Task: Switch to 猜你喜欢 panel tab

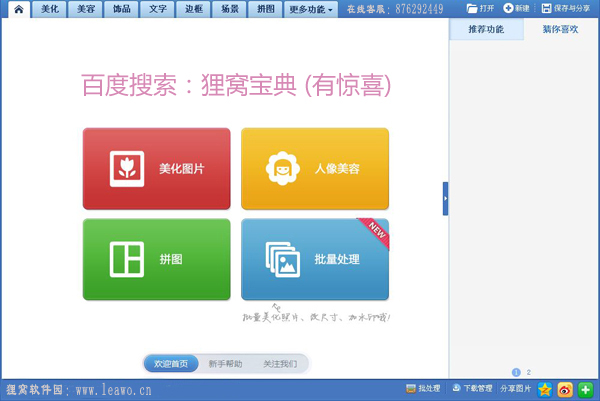Action: pos(560,29)
